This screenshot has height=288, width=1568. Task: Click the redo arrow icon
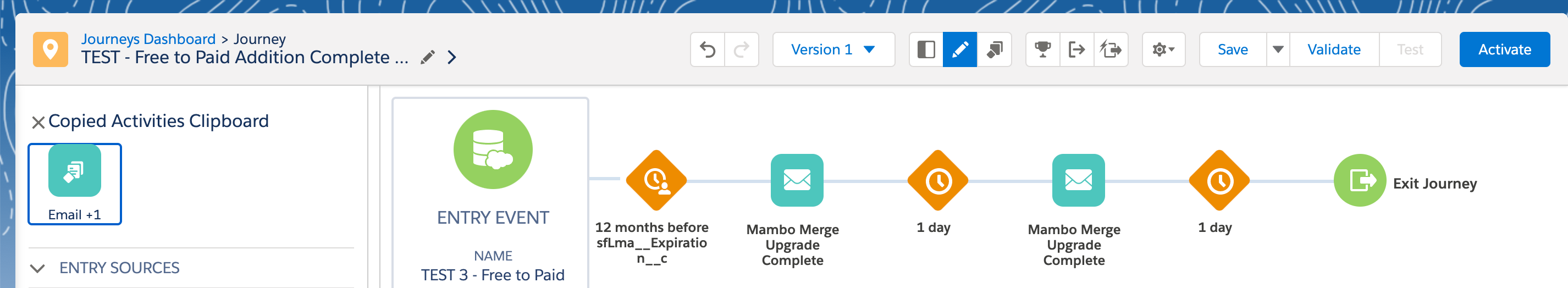(741, 49)
